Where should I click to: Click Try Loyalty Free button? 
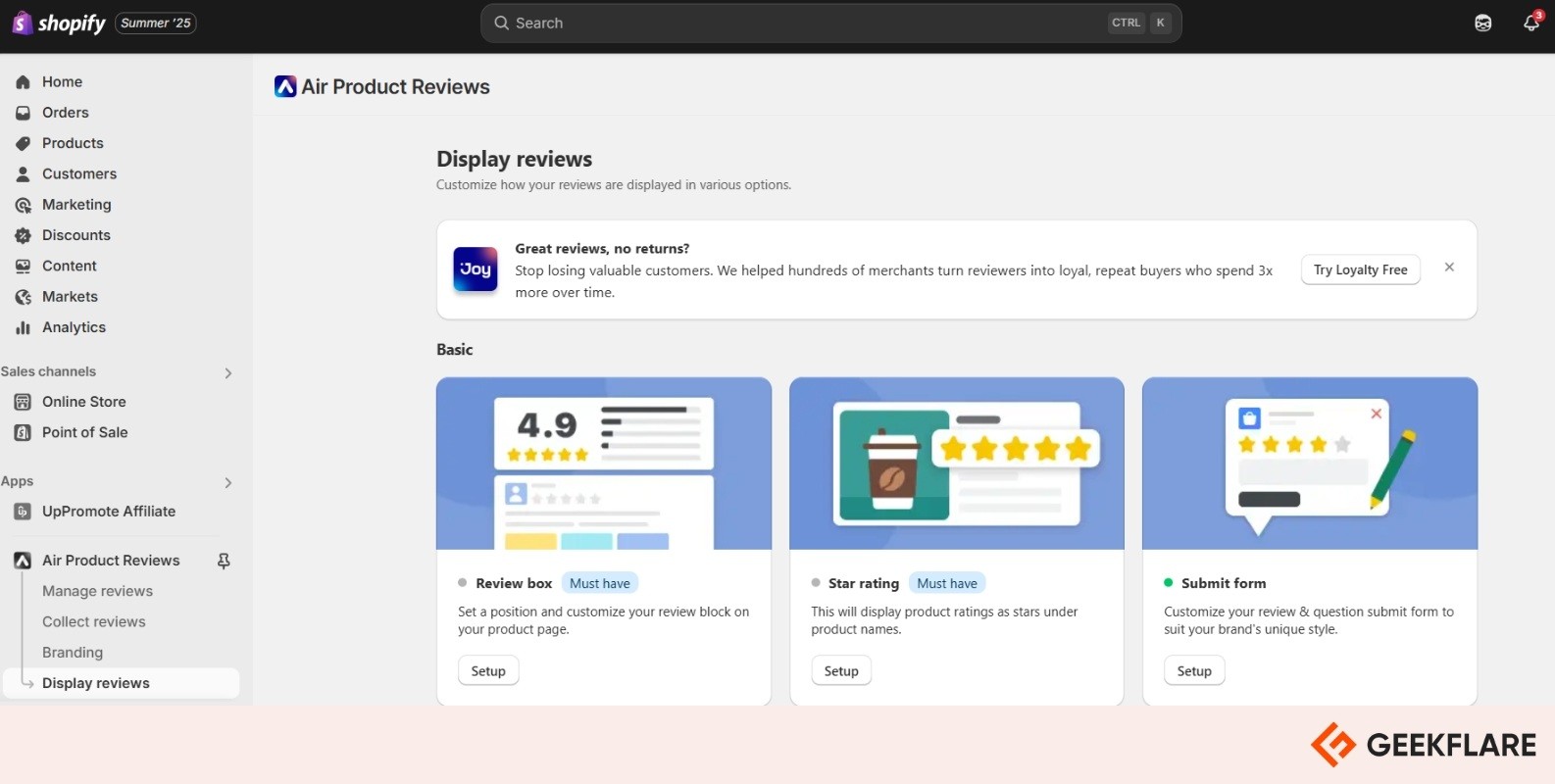(x=1360, y=269)
